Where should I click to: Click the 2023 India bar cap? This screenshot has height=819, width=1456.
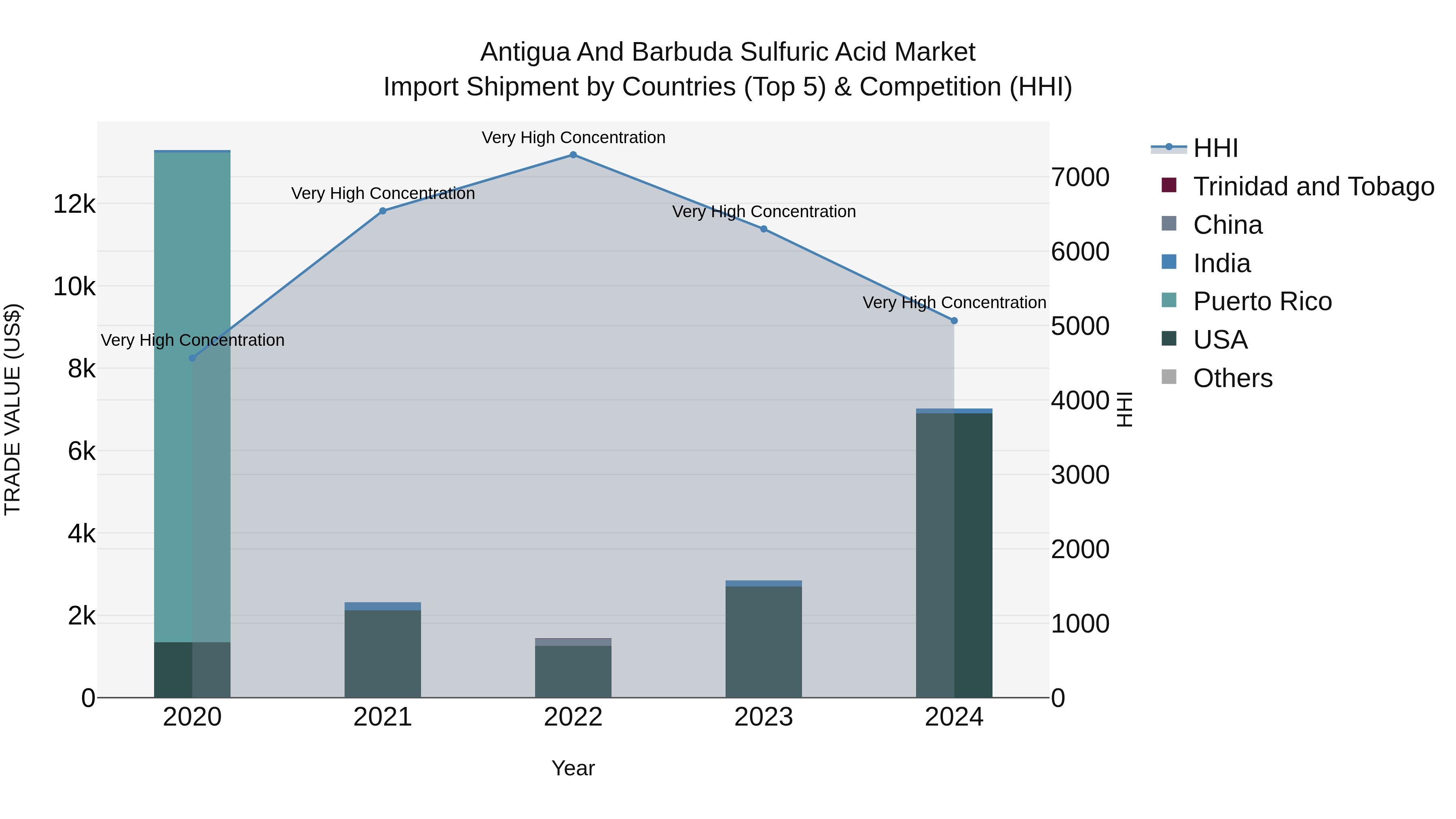point(764,584)
